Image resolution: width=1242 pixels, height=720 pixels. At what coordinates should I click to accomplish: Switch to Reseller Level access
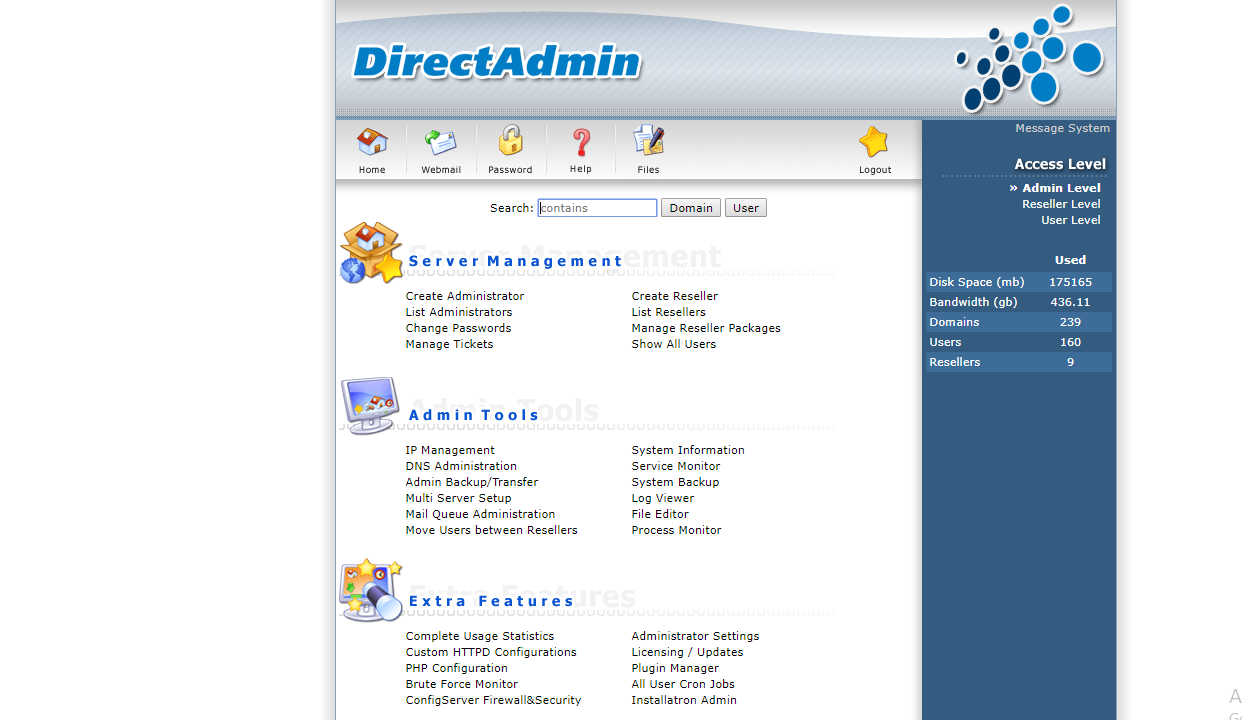click(x=1061, y=204)
